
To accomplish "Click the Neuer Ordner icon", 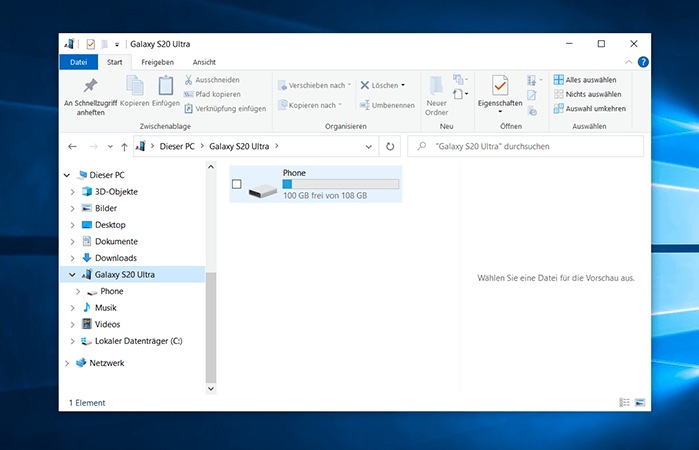I will pyautogui.click(x=436, y=85).
